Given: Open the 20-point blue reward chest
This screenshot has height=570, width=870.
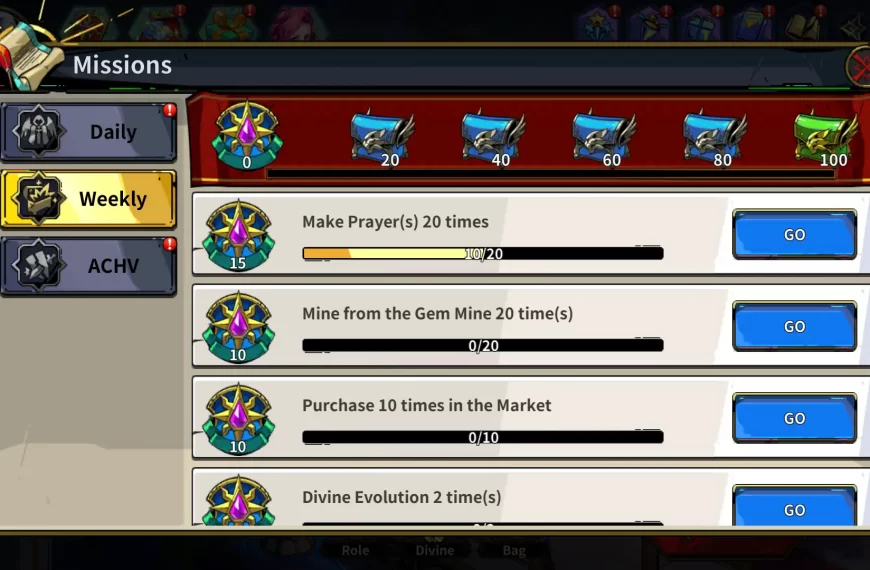Looking at the screenshot, I should click(382, 137).
